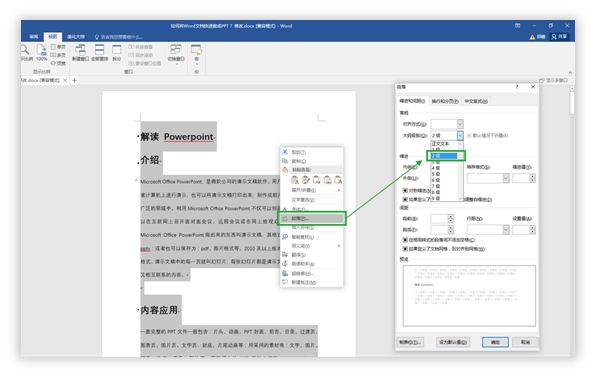Image resolution: width=596 pixels, height=380 pixels.
Task: Open the Zoom magnifier tool in ribbon
Action: coord(25,52)
